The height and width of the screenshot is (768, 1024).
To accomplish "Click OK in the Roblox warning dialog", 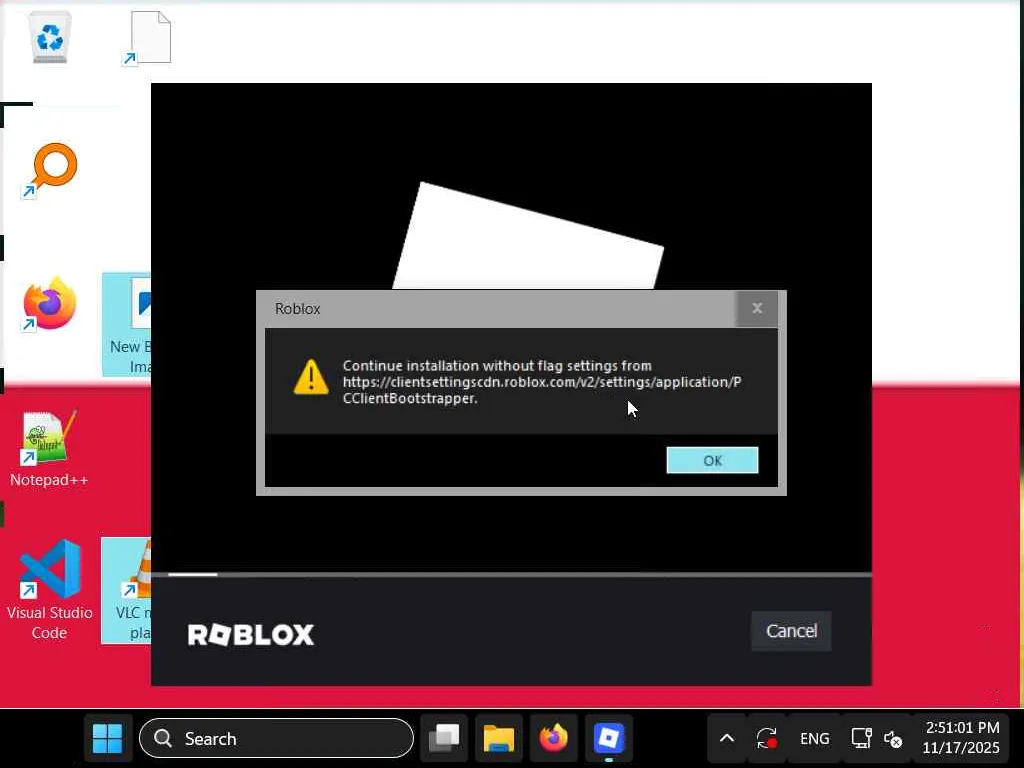I will [712, 460].
